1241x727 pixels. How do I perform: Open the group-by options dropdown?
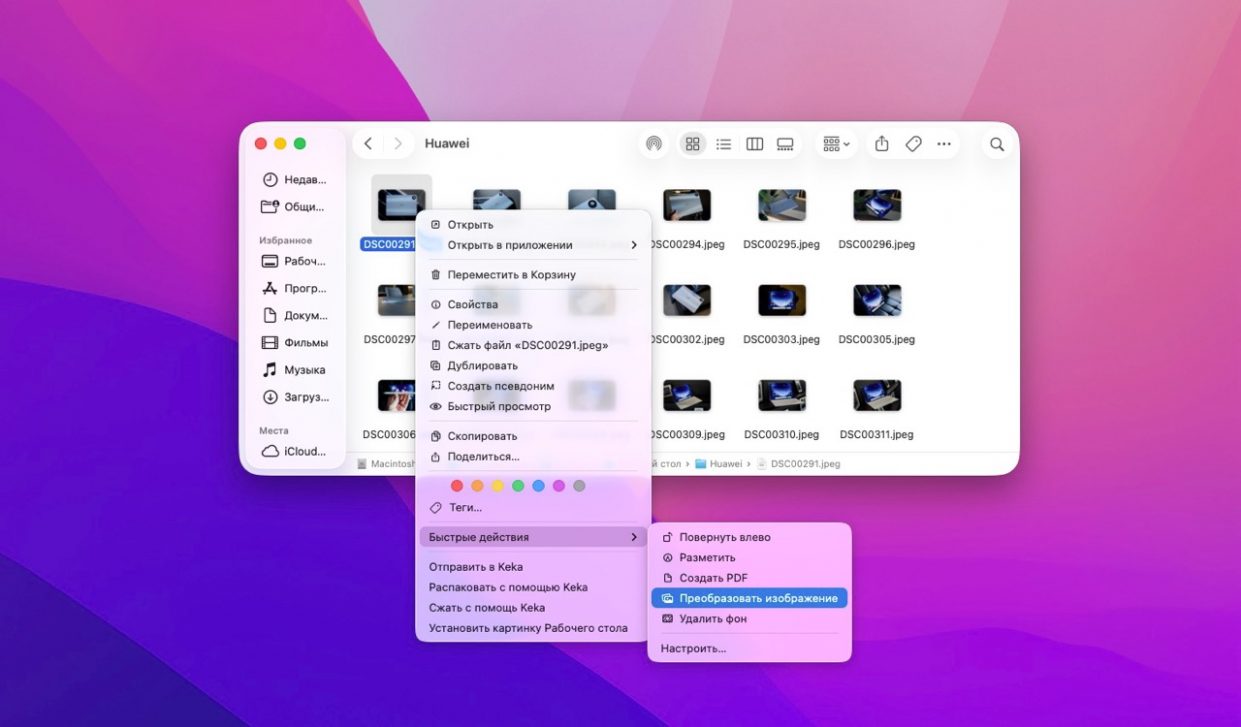837,144
